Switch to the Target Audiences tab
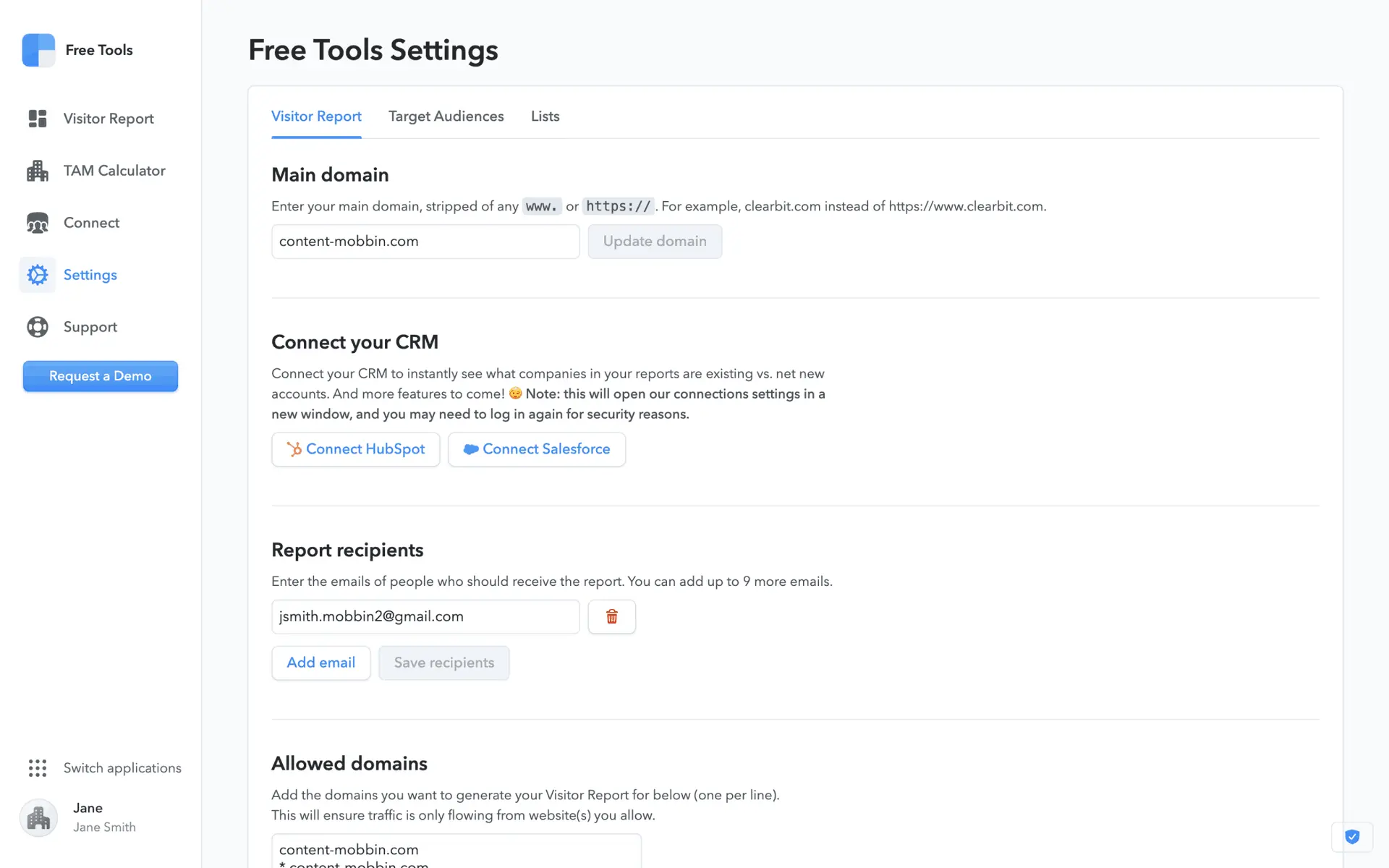This screenshot has height=868, width=1389. point(446,116)
